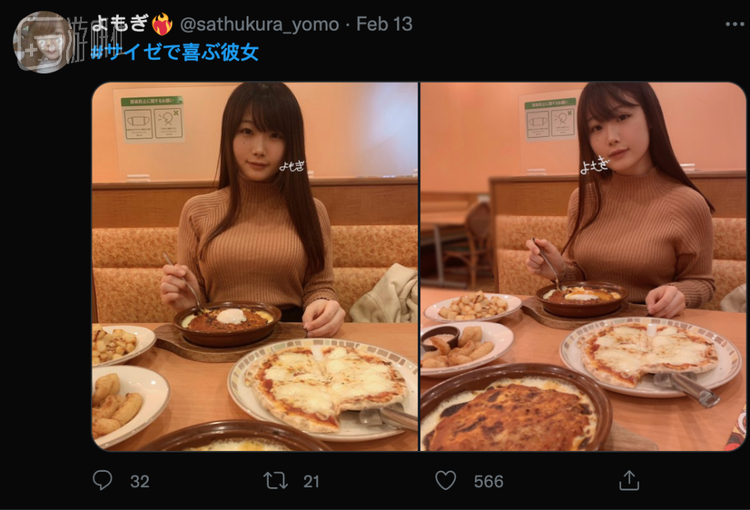The width and height of the screenshot is (750, 510).
Task: Click the pizza in the left photo
Action: click(325, 386)
